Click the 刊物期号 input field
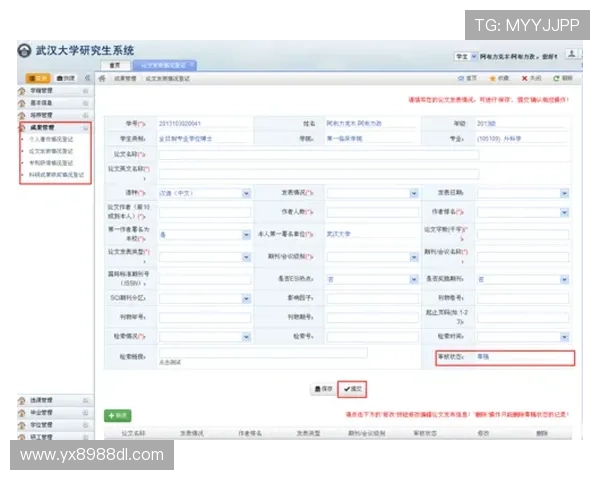The height and width of the screenshot is (480, 600). pyautogui.click(x=373, y=318)
